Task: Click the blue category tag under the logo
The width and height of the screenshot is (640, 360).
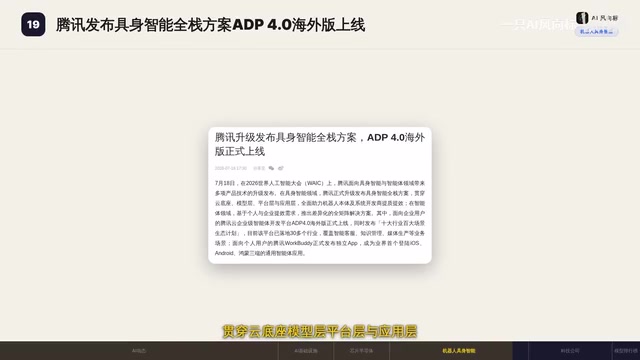Action: click(x=596, y=32)
